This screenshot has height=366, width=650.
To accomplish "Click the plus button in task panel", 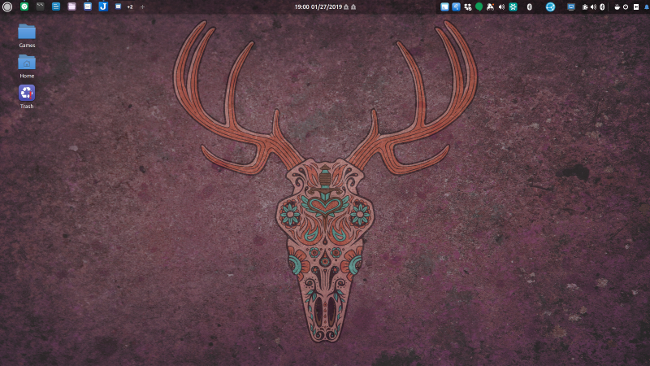I will (x=142, y=7).
